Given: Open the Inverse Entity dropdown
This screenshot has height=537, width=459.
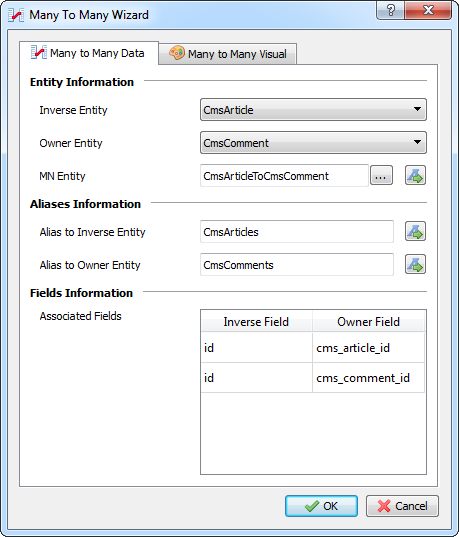Looking at the screenshot, I should [313, 110].
